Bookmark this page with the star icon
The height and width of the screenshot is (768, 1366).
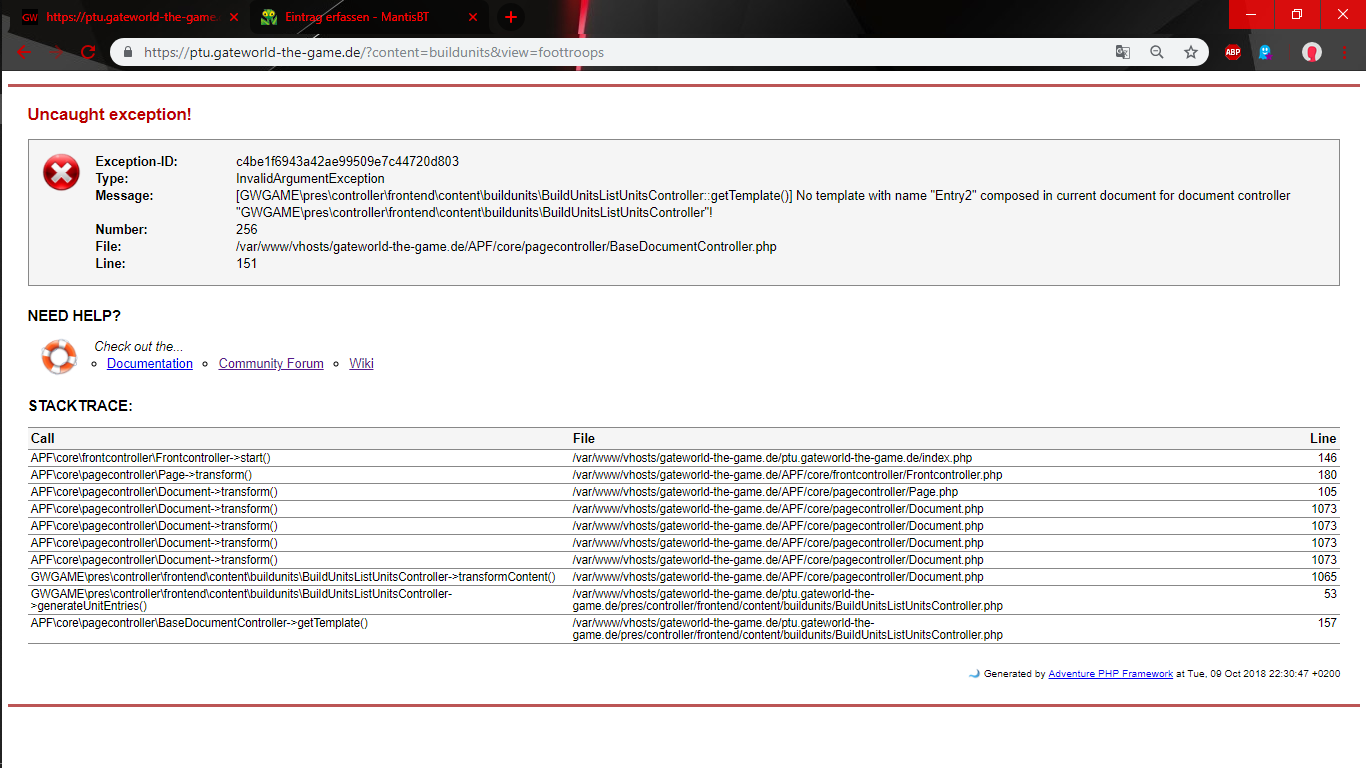pos(1190,52)
